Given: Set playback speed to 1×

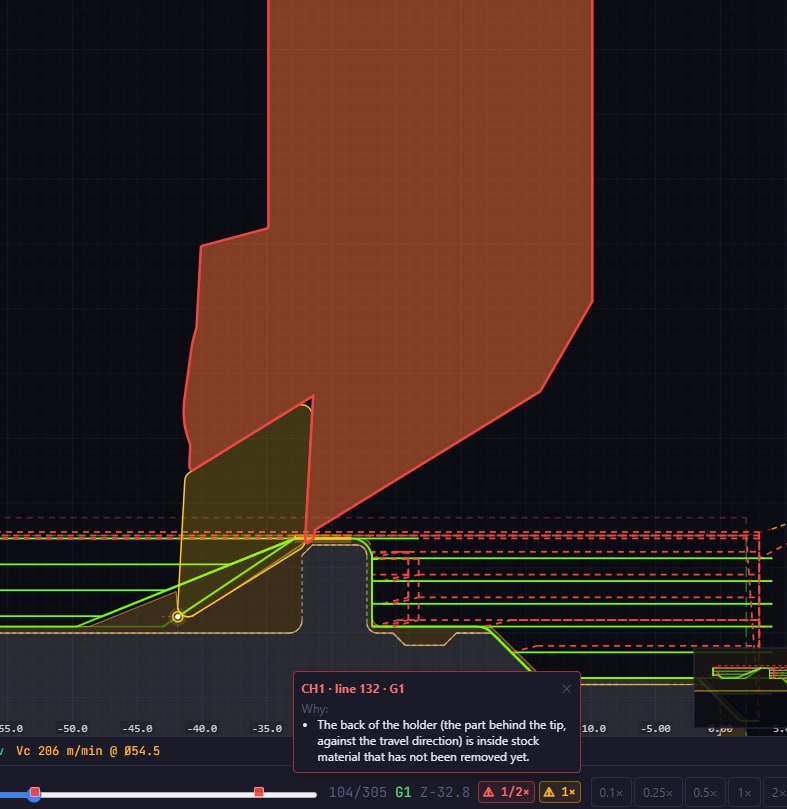Looking at the screenshot, I should (x=744, y=792).
